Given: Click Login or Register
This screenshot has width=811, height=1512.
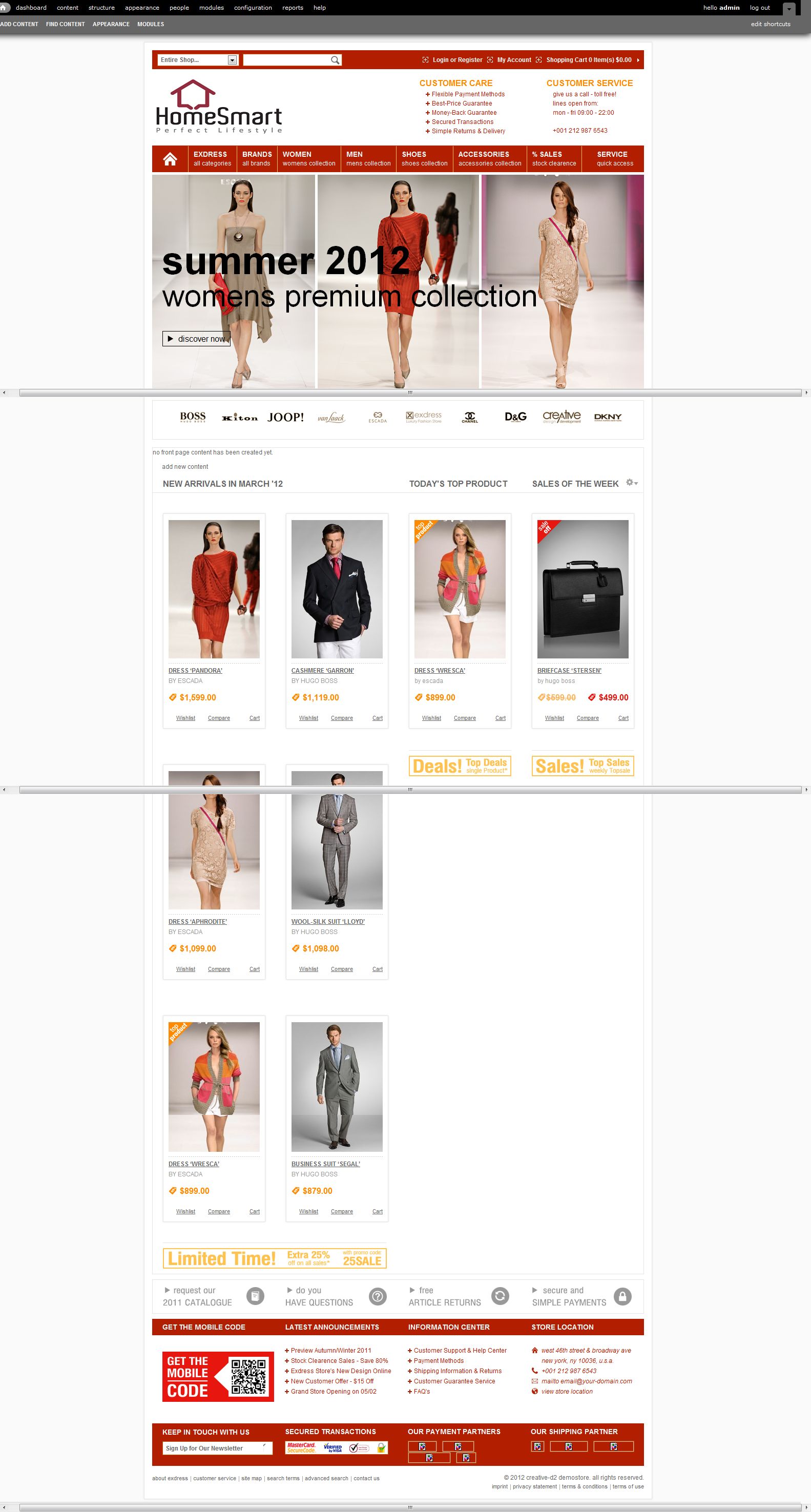Looking at the screenshot, I should point(457,60).
